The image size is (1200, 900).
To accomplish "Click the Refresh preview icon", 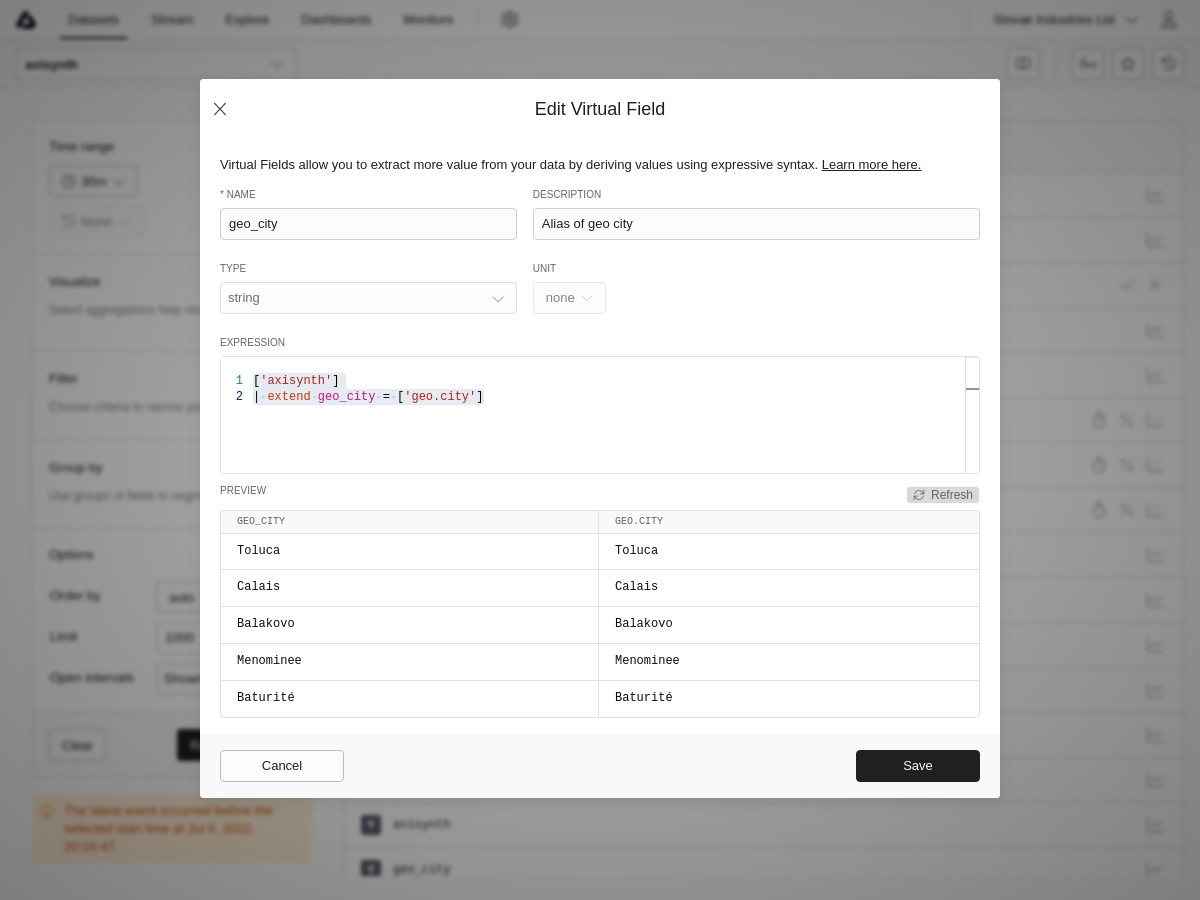I will coord(919,495).
